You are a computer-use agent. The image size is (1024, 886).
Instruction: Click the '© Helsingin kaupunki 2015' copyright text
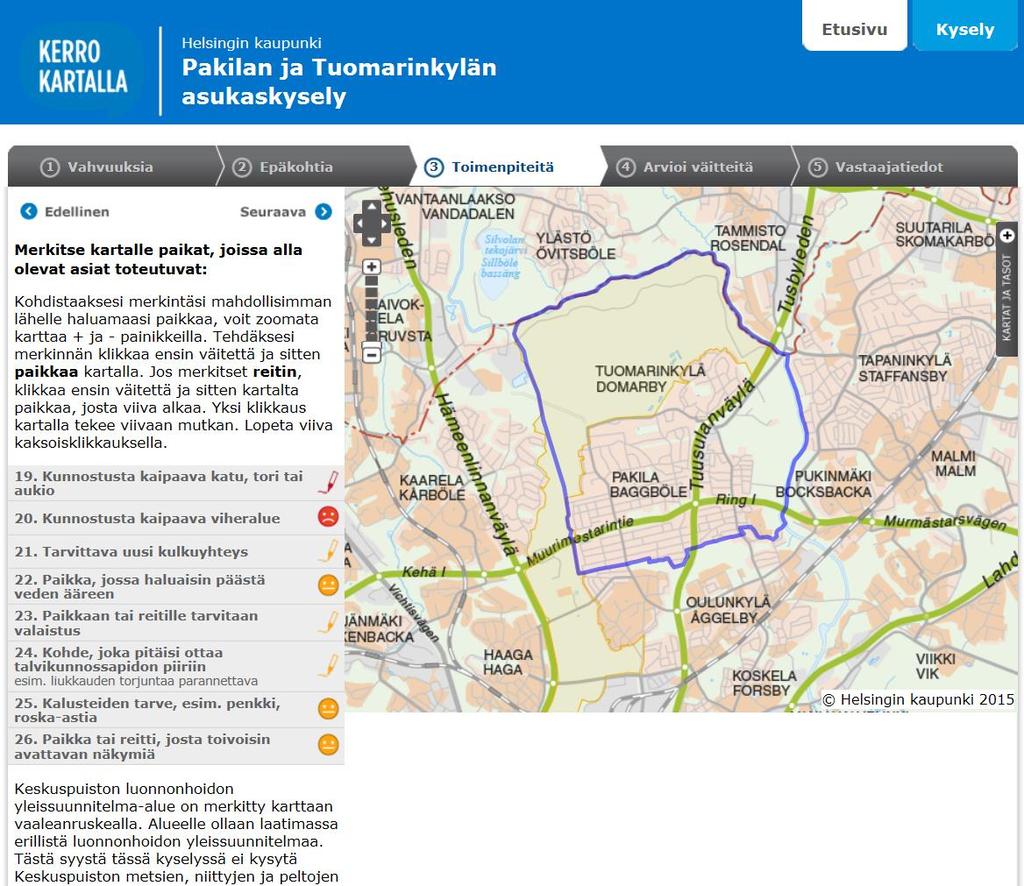coord(918,699)
